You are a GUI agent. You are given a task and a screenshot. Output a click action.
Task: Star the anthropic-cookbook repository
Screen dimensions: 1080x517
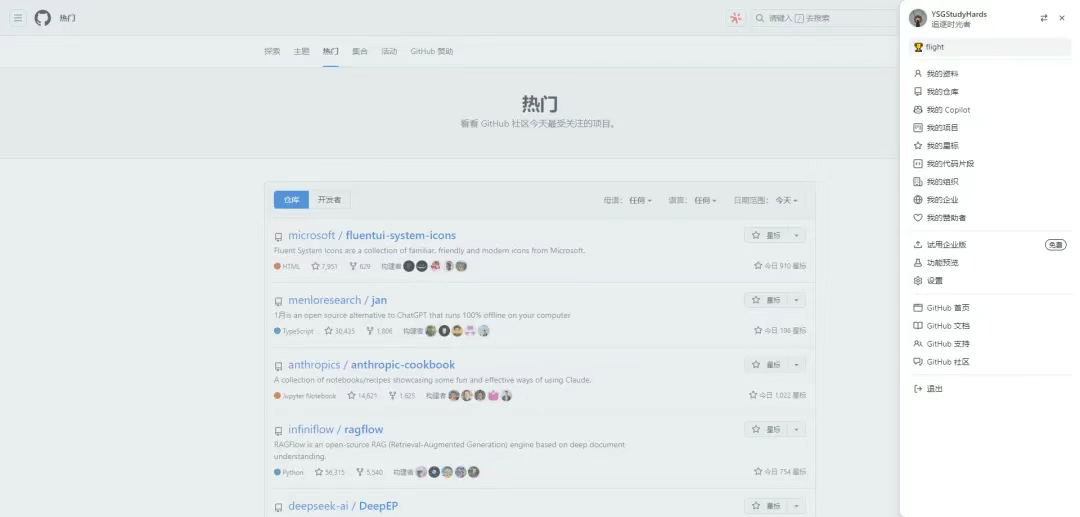(x=765, y=365)
